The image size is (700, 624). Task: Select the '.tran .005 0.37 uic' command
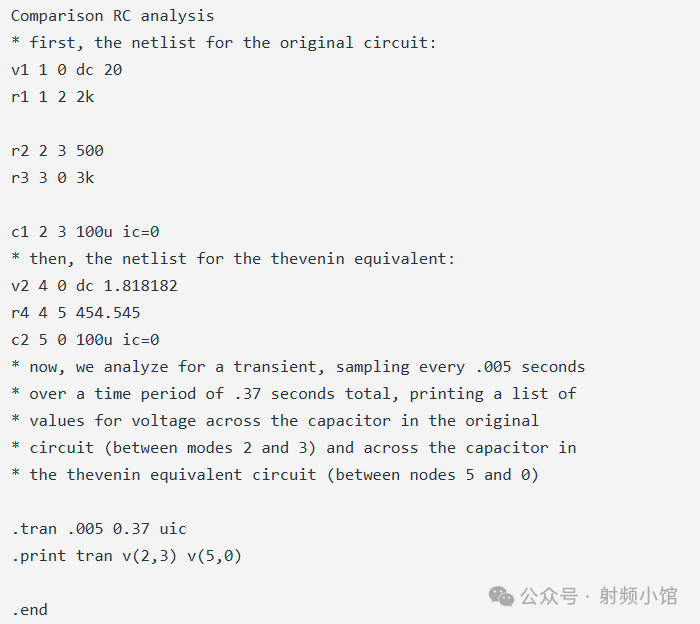tap(99, 529)
